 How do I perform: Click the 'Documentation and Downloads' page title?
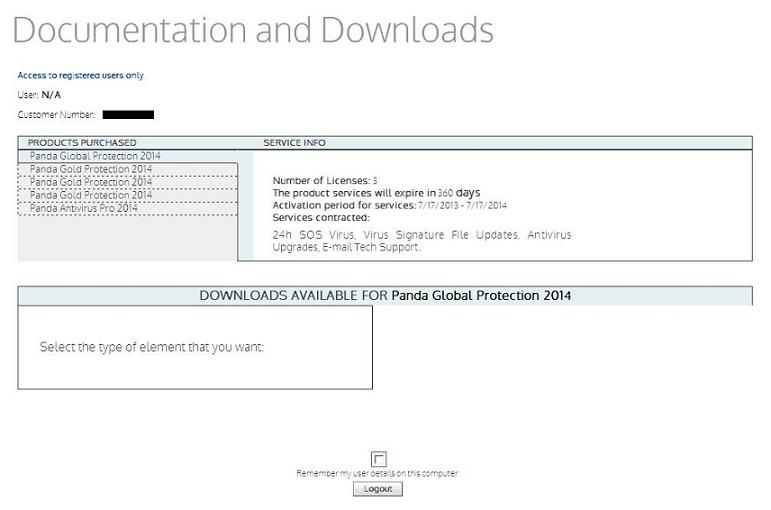click(253, 30)
